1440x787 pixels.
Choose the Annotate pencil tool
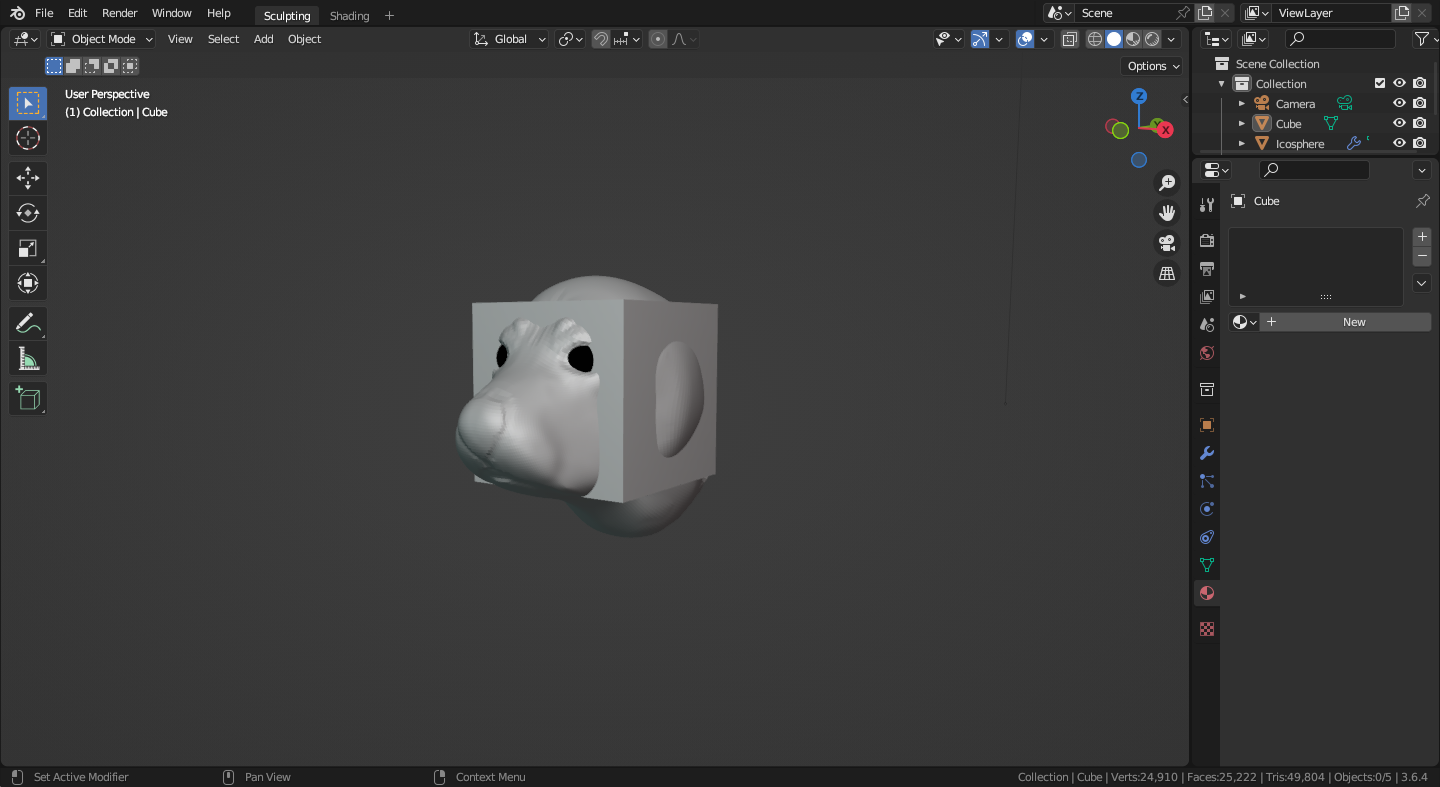point(28,324)
